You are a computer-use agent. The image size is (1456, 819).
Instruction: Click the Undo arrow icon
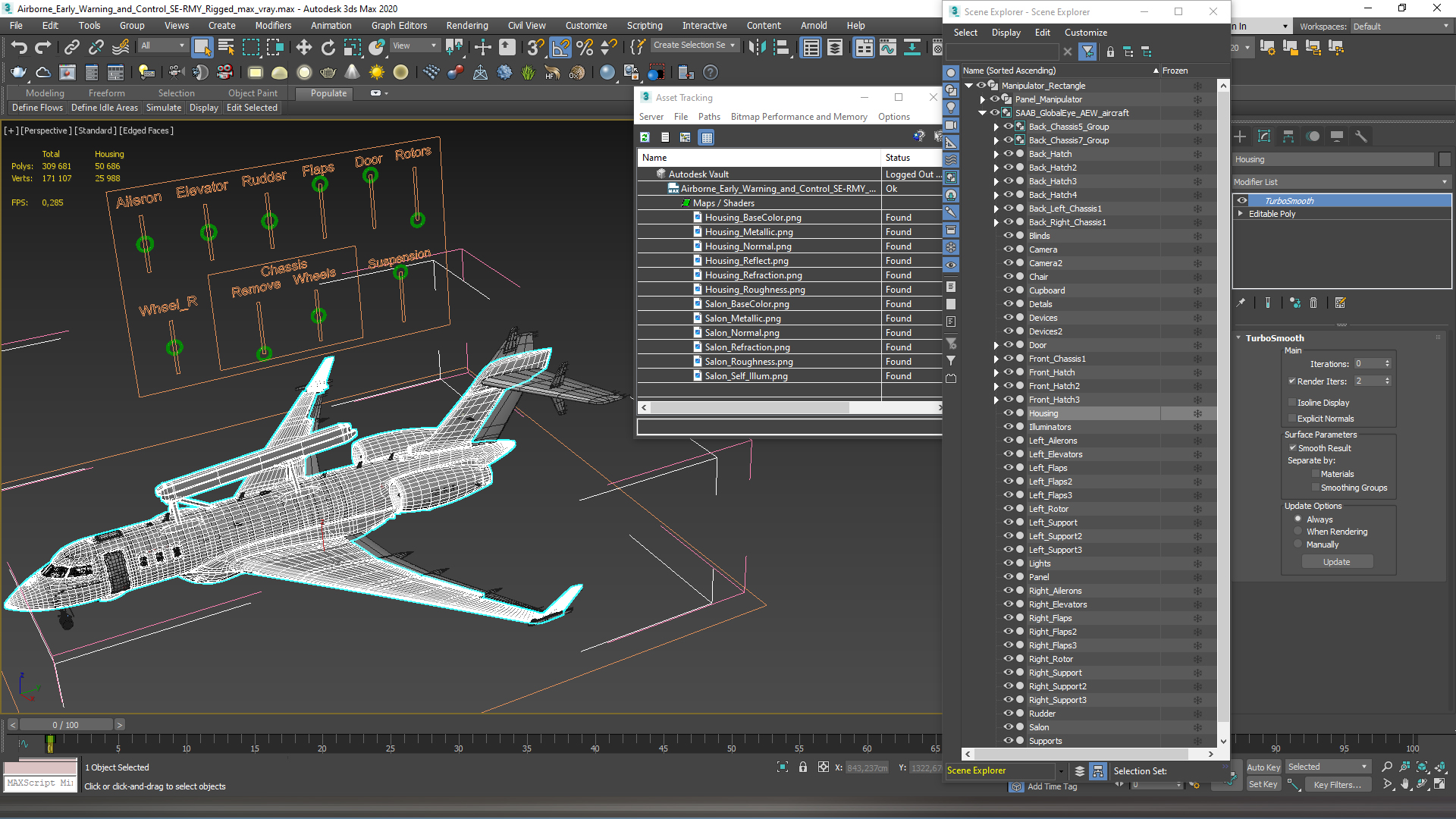click(x=19, y=47)
